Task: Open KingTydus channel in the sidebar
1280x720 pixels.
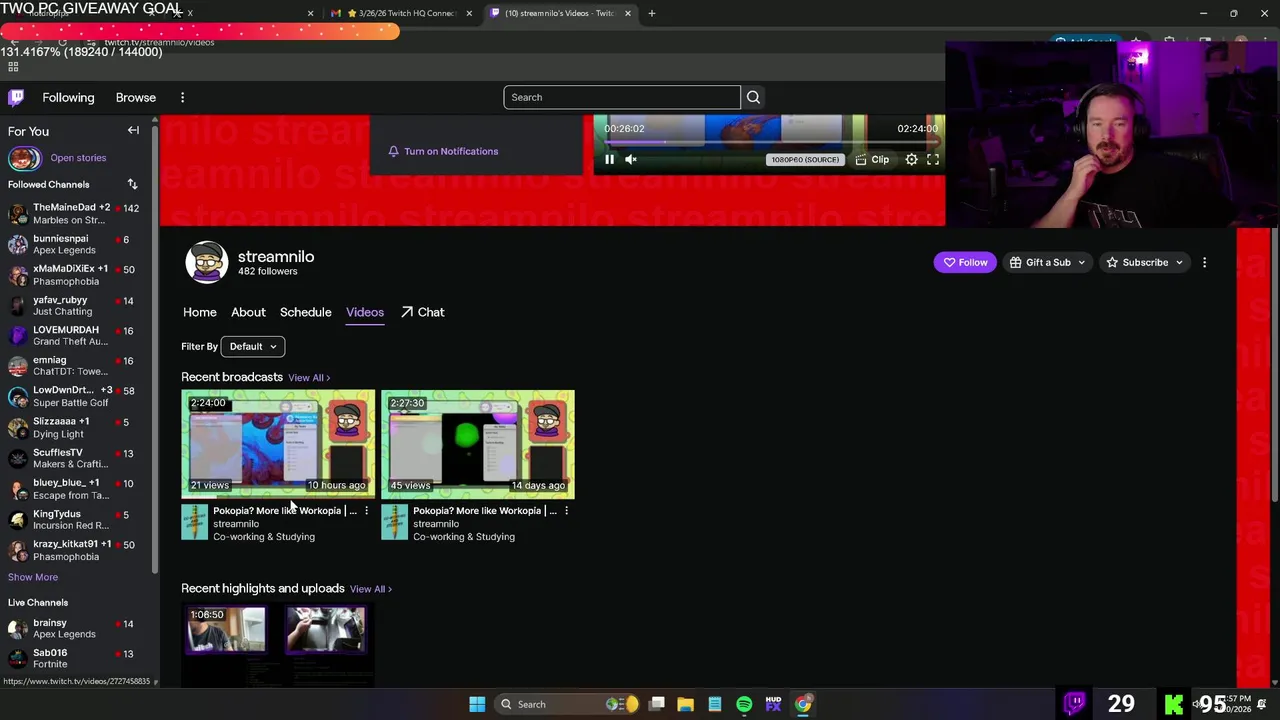Action: pos(77,520)
